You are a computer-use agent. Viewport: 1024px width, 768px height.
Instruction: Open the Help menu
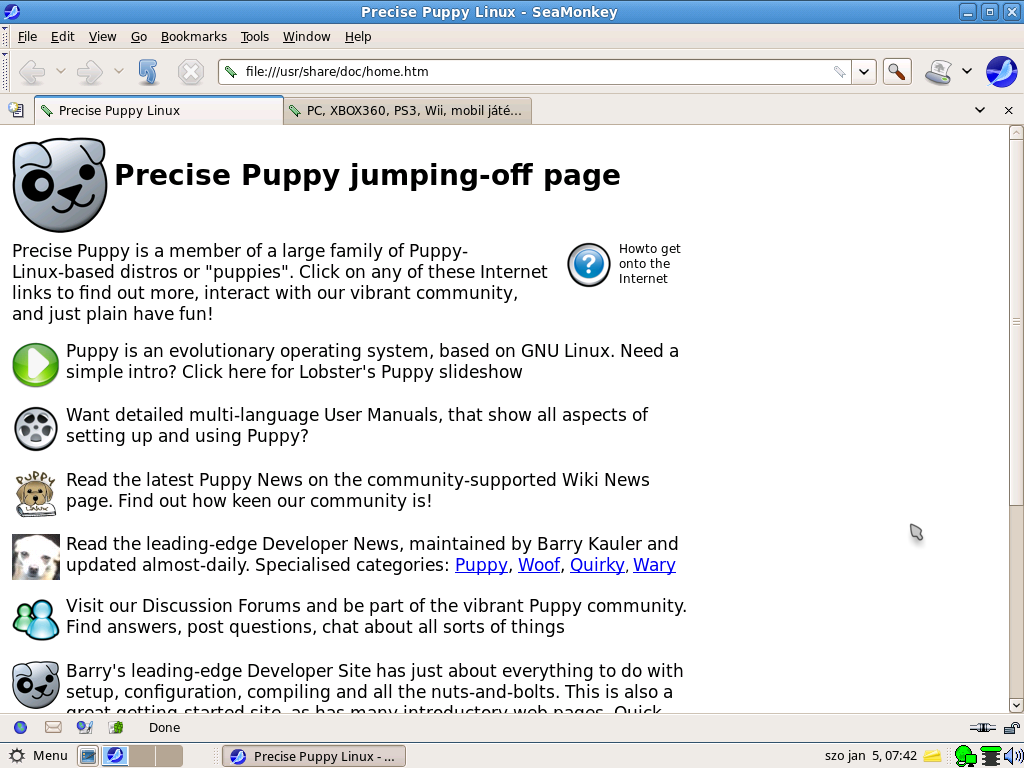[358, 37]
